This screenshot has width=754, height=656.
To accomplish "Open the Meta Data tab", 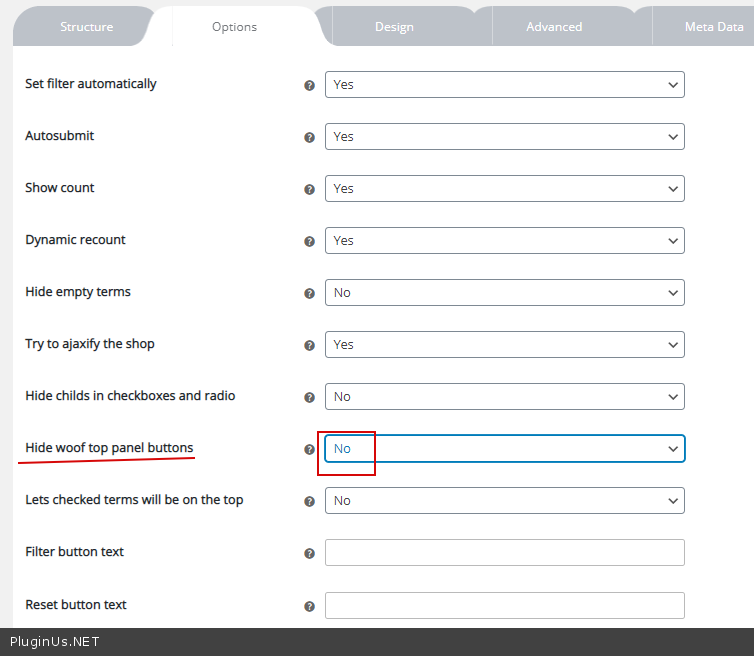I will click(713, 27).
